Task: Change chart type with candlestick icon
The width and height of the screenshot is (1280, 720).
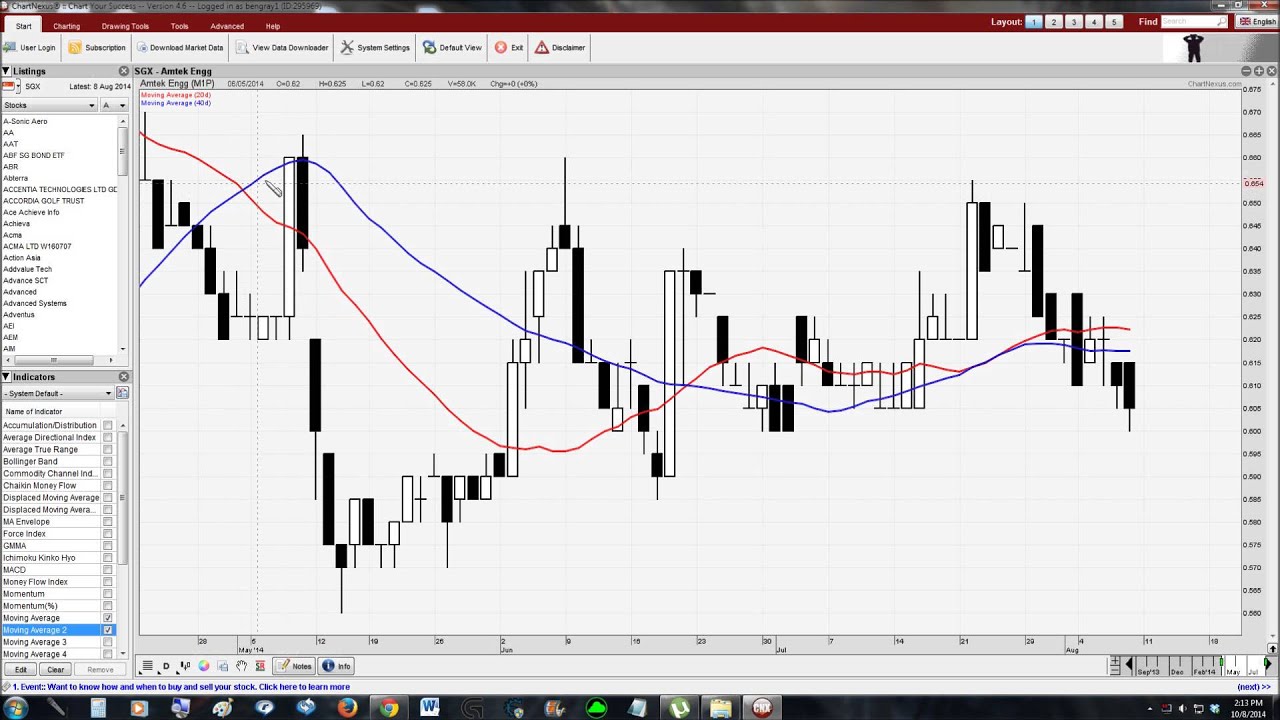Action: [185, 666]
